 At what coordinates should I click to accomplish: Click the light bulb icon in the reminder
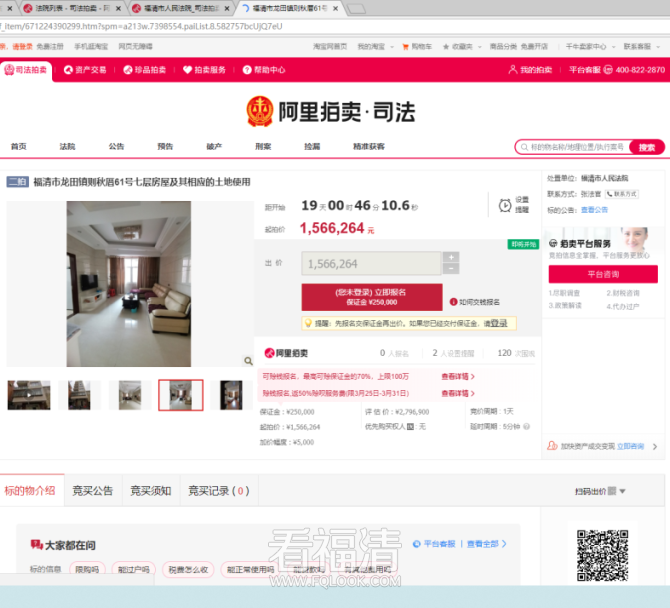(308, 323)
